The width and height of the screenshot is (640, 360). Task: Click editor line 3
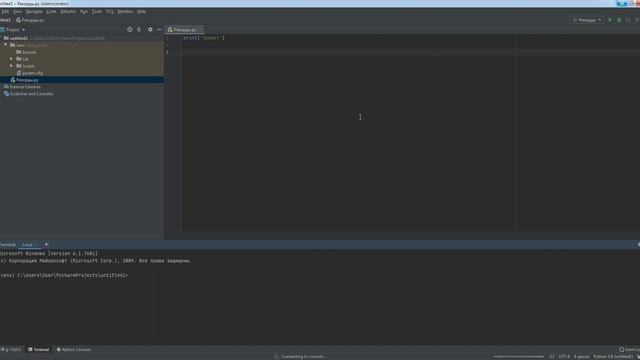pyautogui.click(x=411, y=52)
